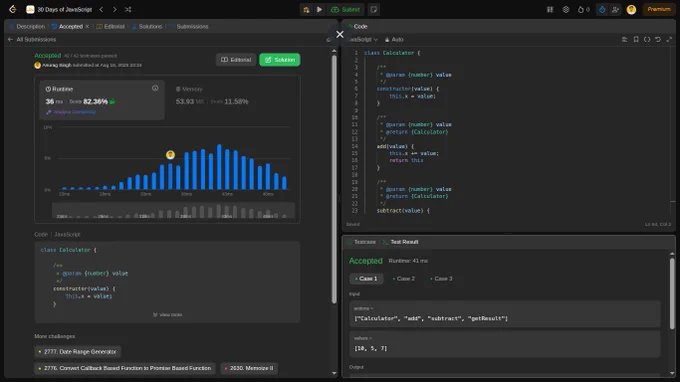This screenshot has width=680, height=382.
Task: Check the streak fire counter
Action: coord(584,9)
